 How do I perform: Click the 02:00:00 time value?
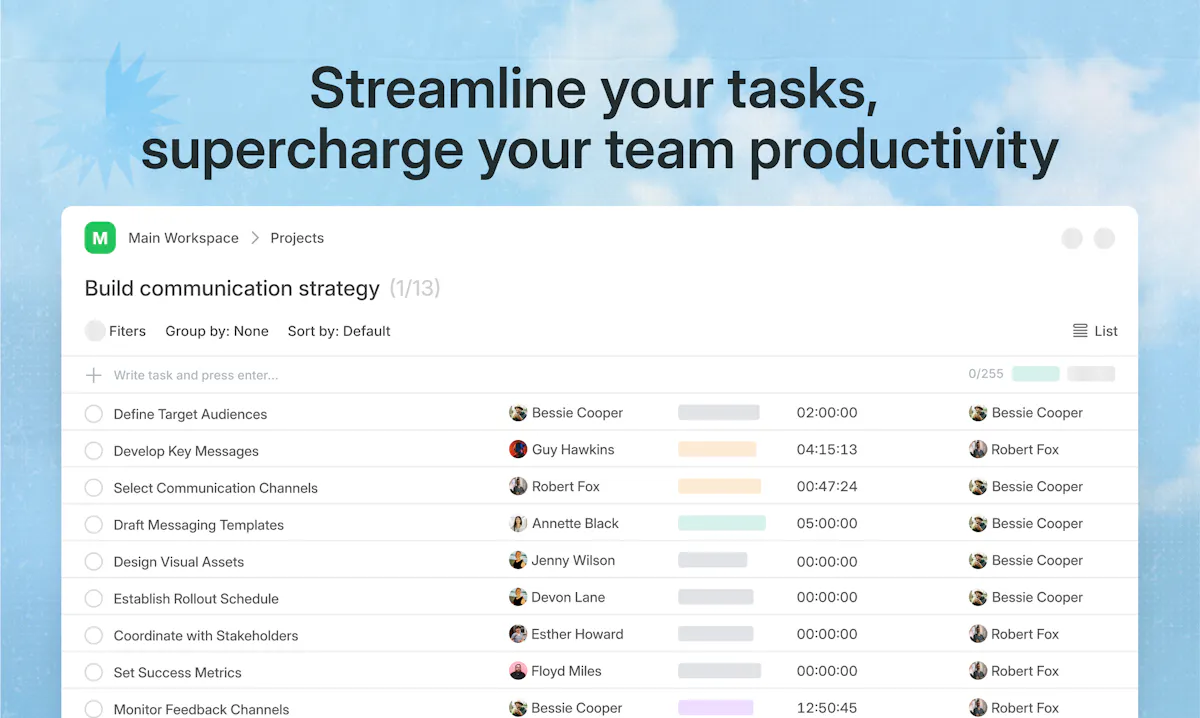coord(827,413)
